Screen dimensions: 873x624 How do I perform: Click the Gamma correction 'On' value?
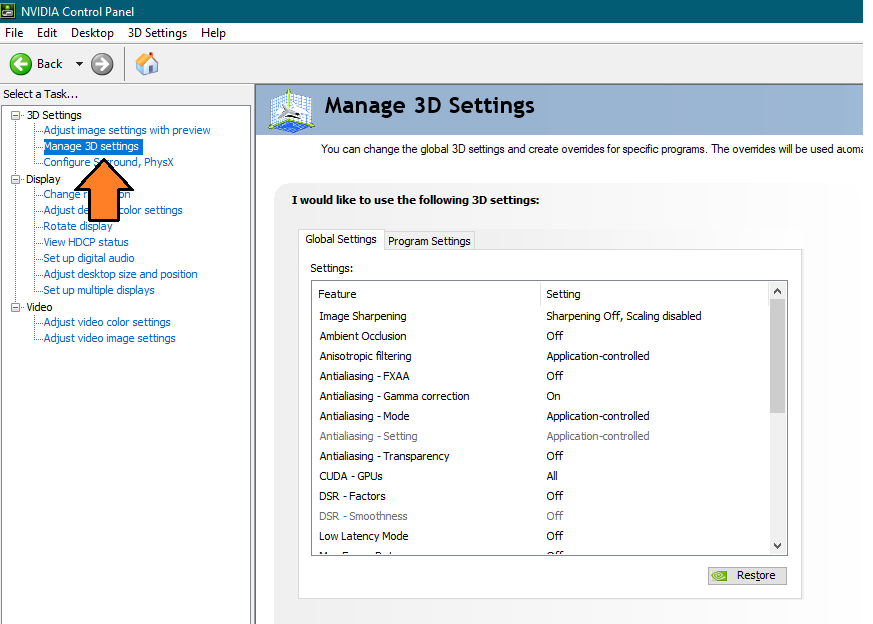click(553, 396)
